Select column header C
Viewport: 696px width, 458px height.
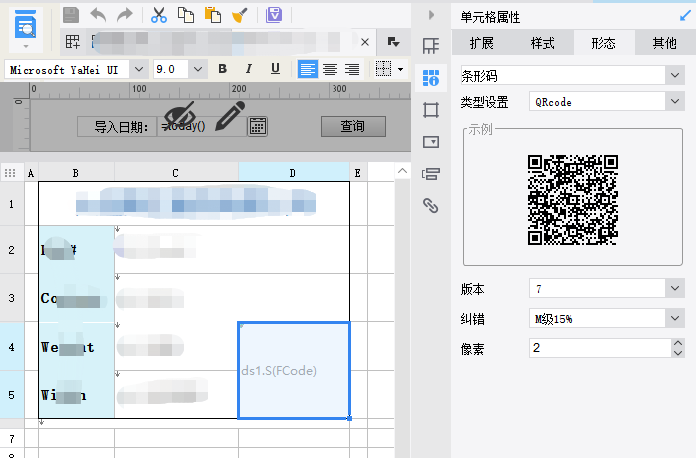tap(176, 173)
